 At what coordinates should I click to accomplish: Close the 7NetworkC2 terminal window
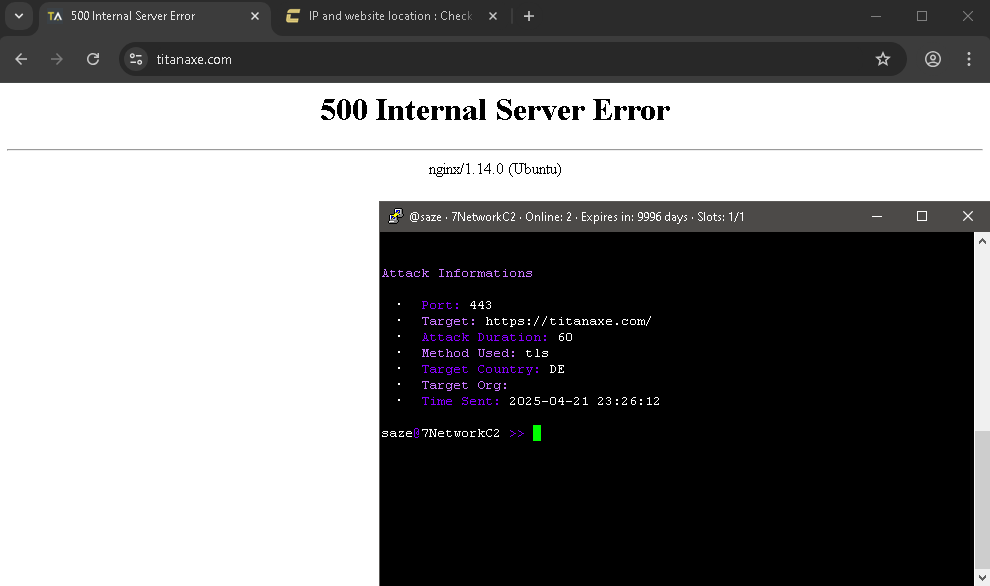(968, 217)
